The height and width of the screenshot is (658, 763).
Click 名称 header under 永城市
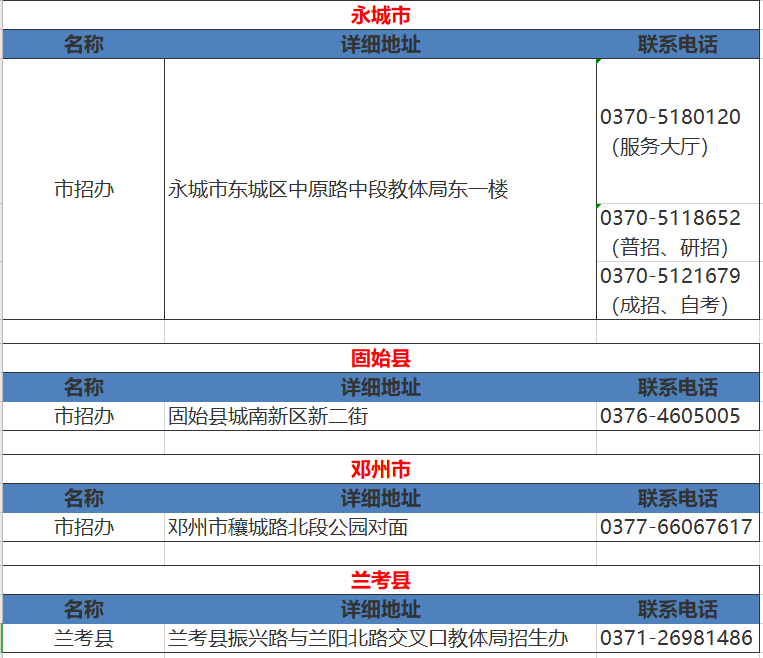point(84,44)
